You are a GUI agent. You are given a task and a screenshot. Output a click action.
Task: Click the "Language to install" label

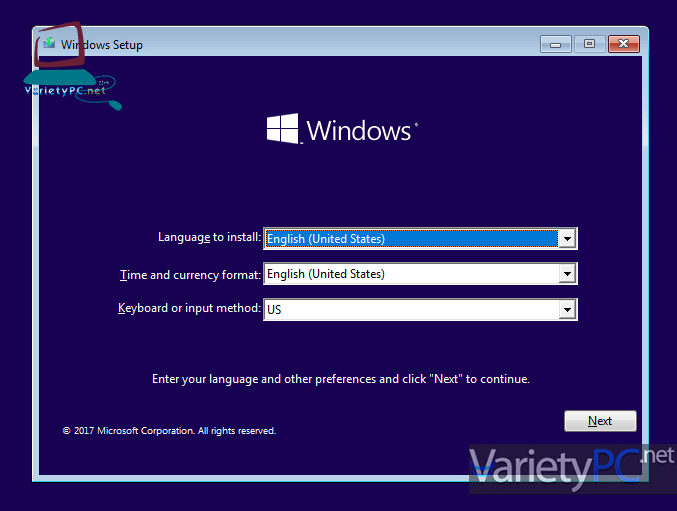[x=209, y=238]
